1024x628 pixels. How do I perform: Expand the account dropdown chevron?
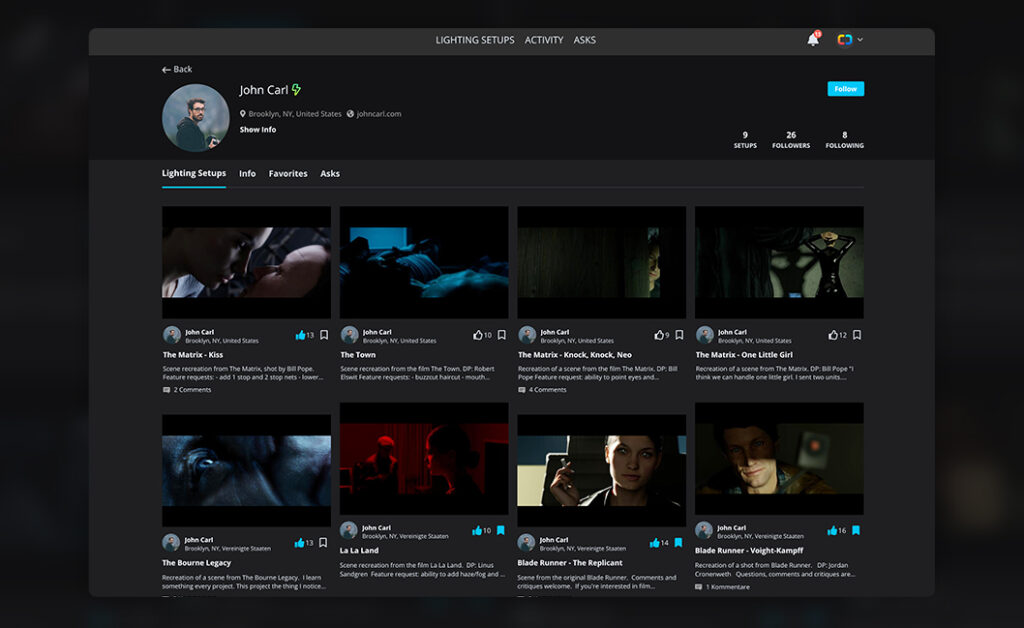click(860, 40)
